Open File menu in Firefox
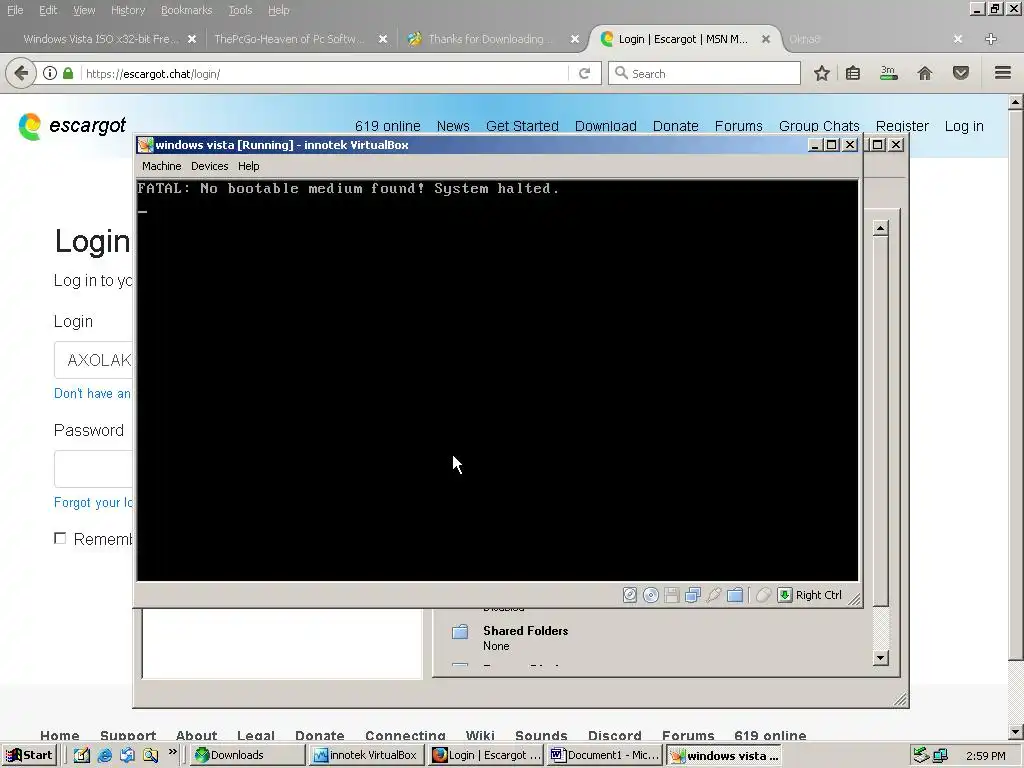 coord(15,10)
